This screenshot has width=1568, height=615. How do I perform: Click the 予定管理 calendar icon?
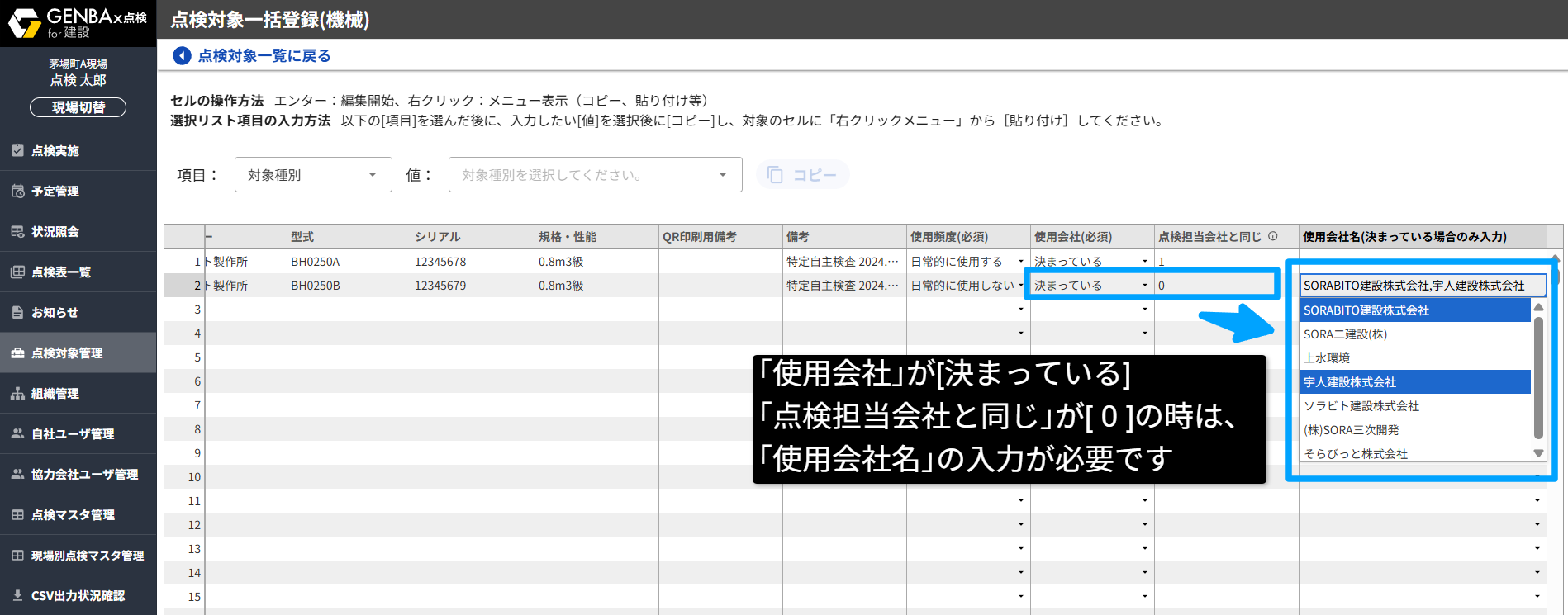(17, 191)
